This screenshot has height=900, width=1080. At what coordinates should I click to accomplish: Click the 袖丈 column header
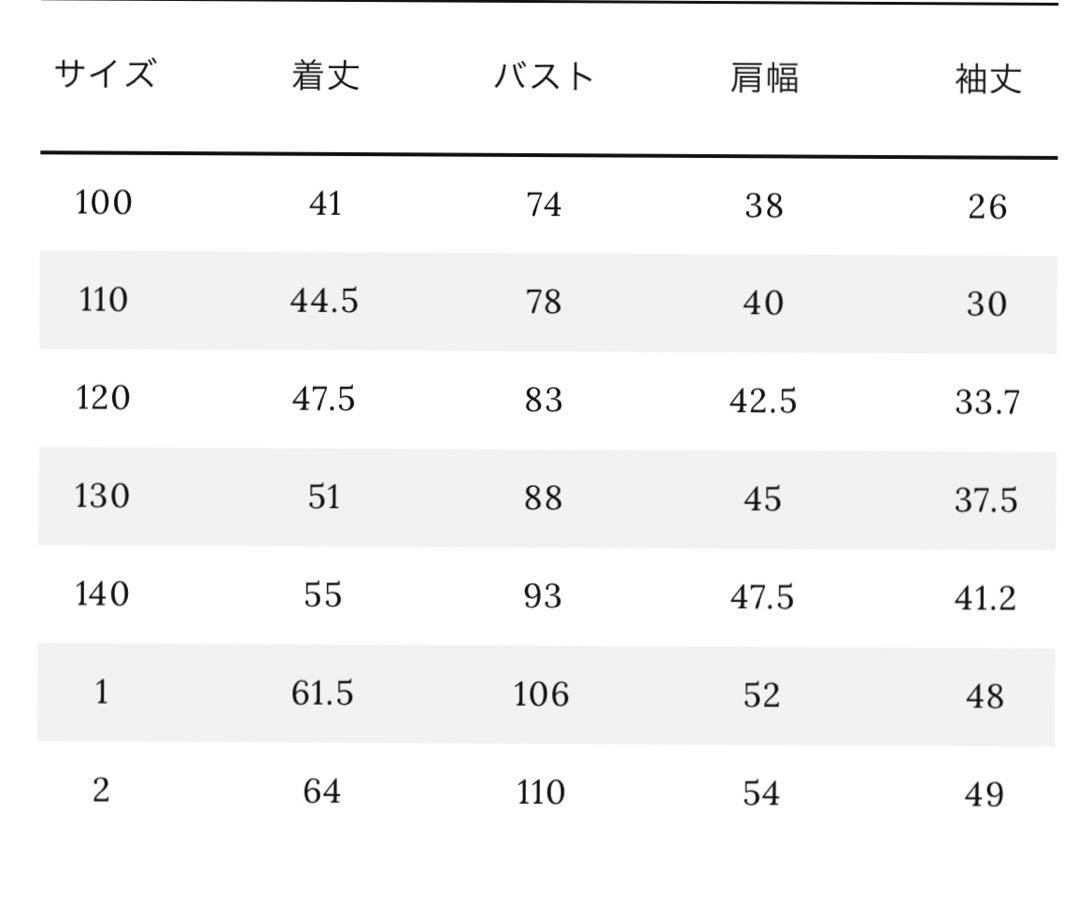(987, 79)
